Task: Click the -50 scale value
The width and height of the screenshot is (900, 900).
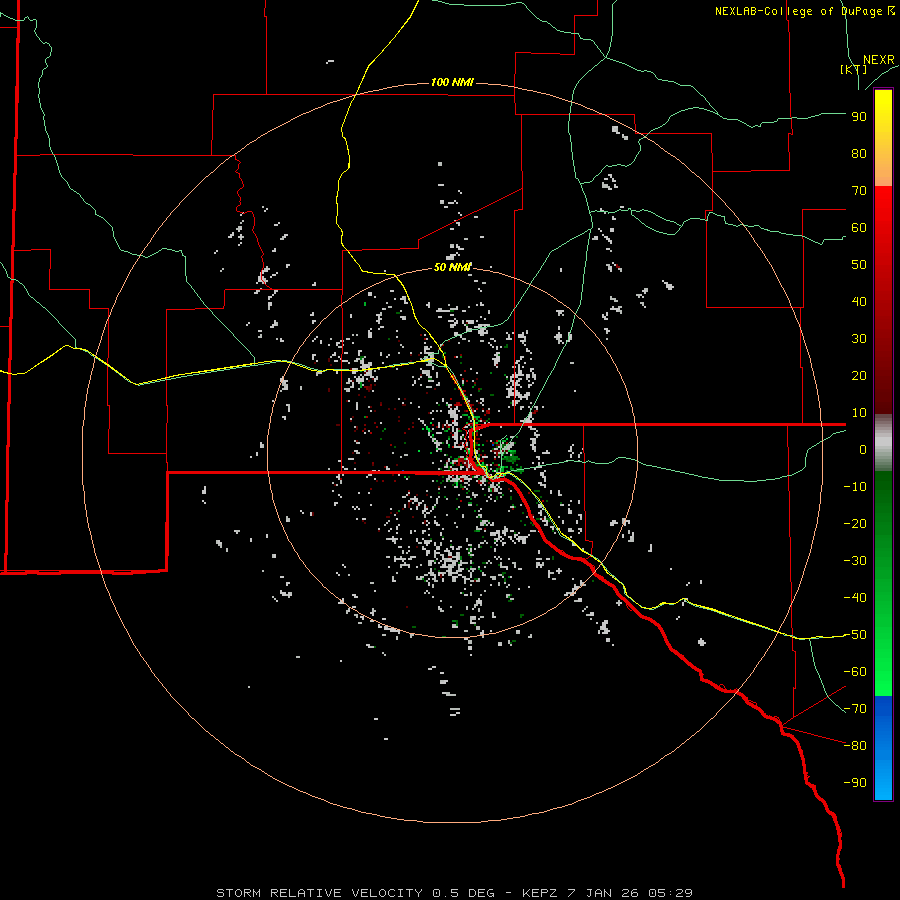Action: click(x=855, y=635)
